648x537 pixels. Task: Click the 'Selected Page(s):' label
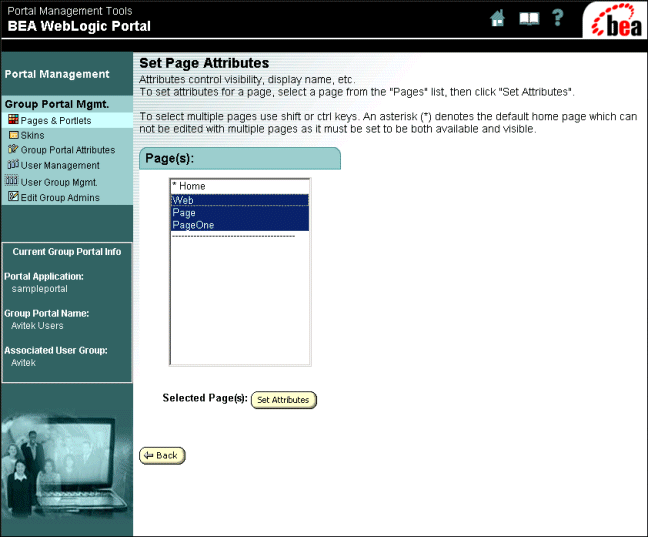[x=205, y=398]
